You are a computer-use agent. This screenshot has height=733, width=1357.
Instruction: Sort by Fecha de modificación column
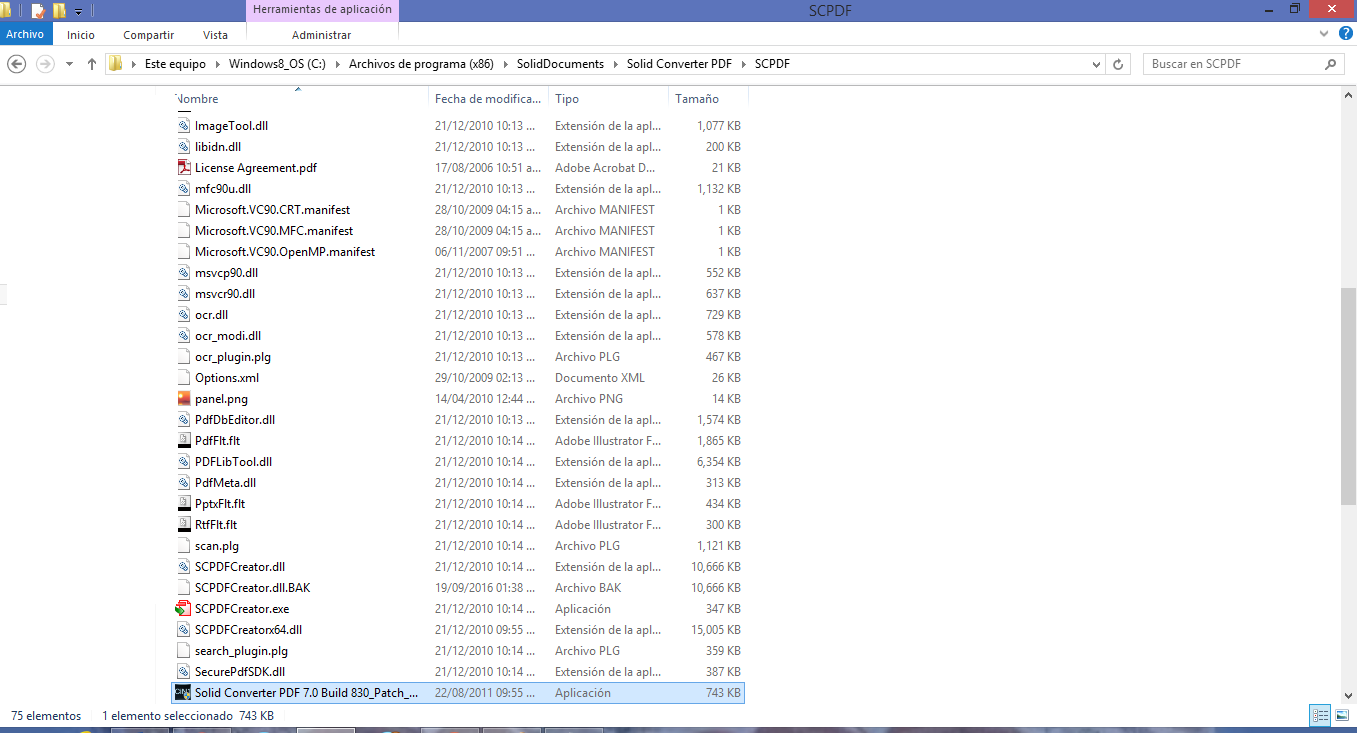click(x=489, y=99)
